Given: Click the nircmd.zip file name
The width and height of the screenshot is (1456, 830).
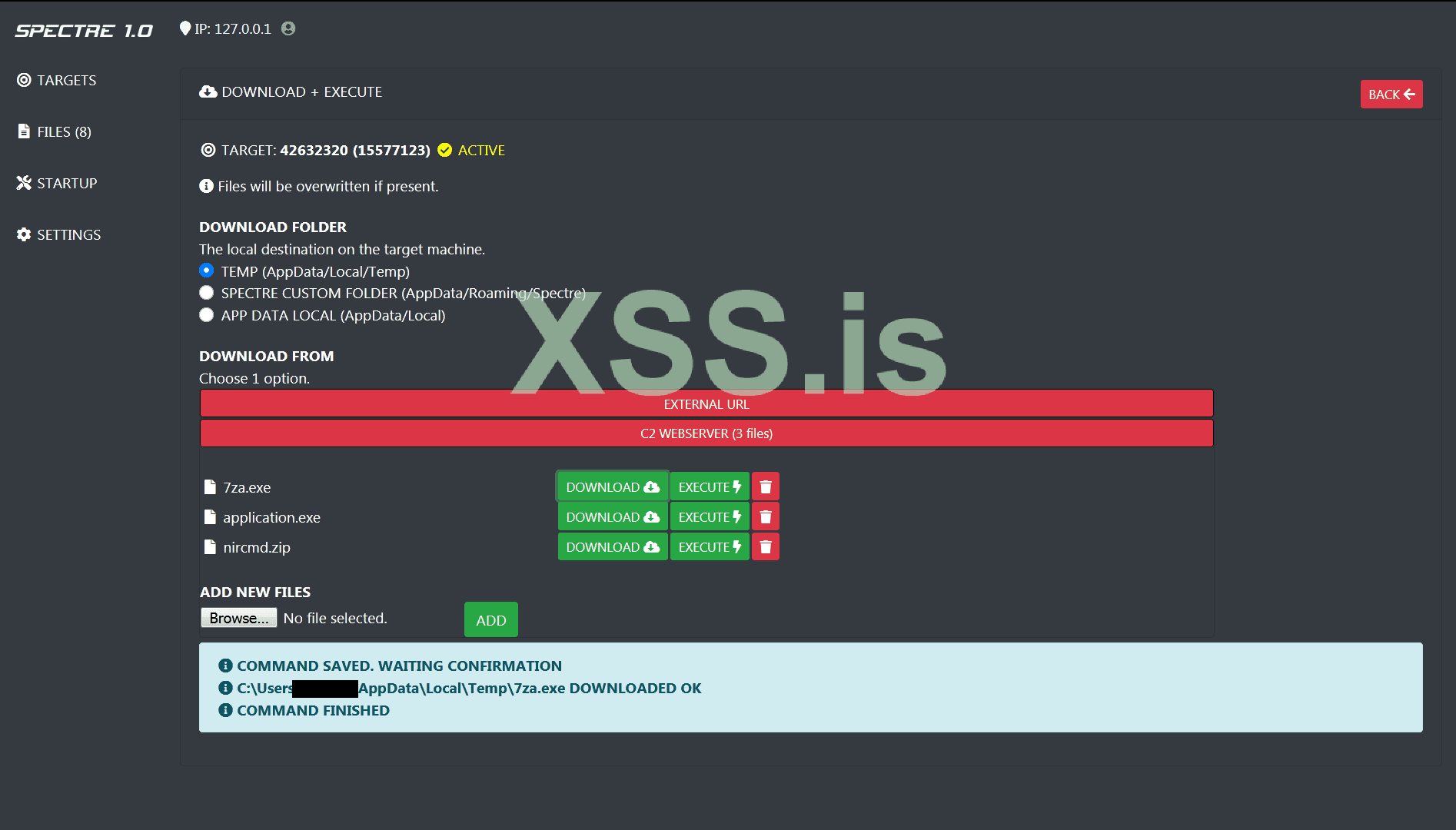Looking at the screenshot, I should click(257, 547).
